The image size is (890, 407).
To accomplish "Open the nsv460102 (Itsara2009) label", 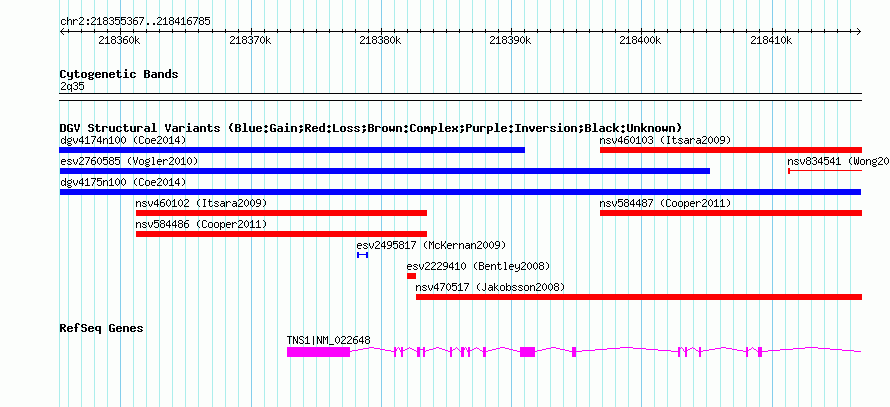I will coord(201,203).
